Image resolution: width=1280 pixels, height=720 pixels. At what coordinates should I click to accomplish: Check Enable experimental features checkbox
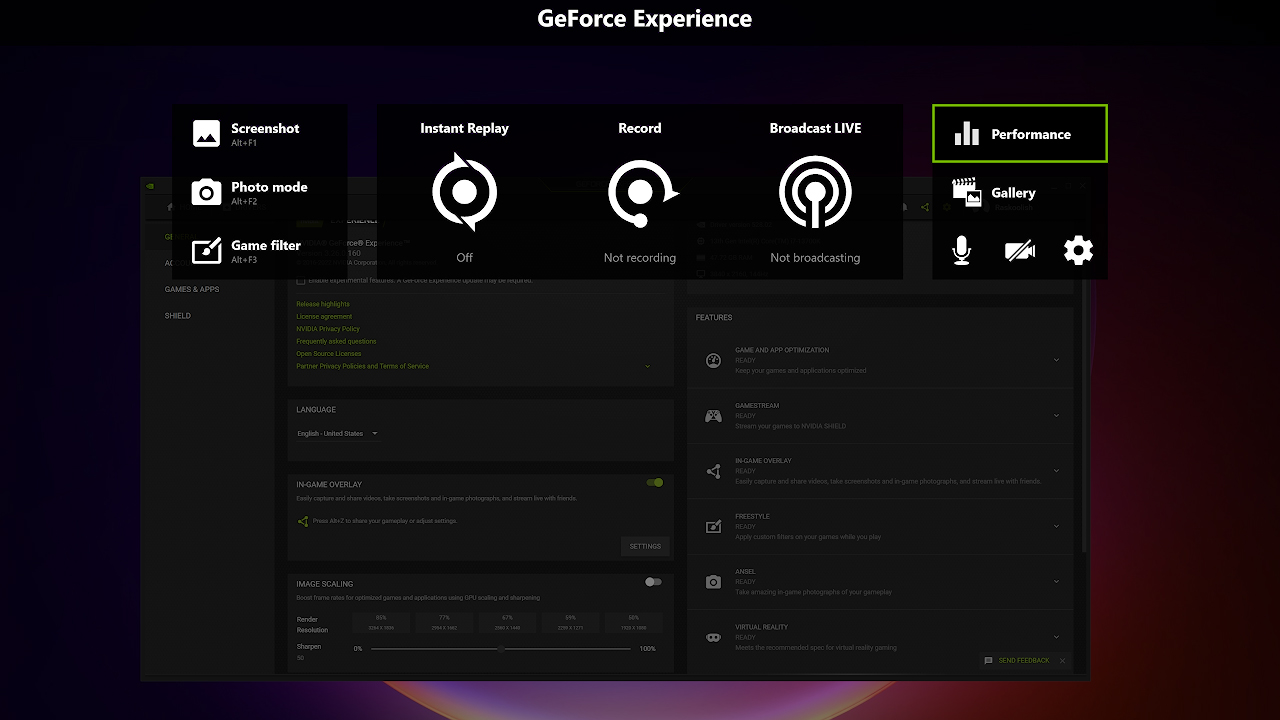(x=301, y=281)
